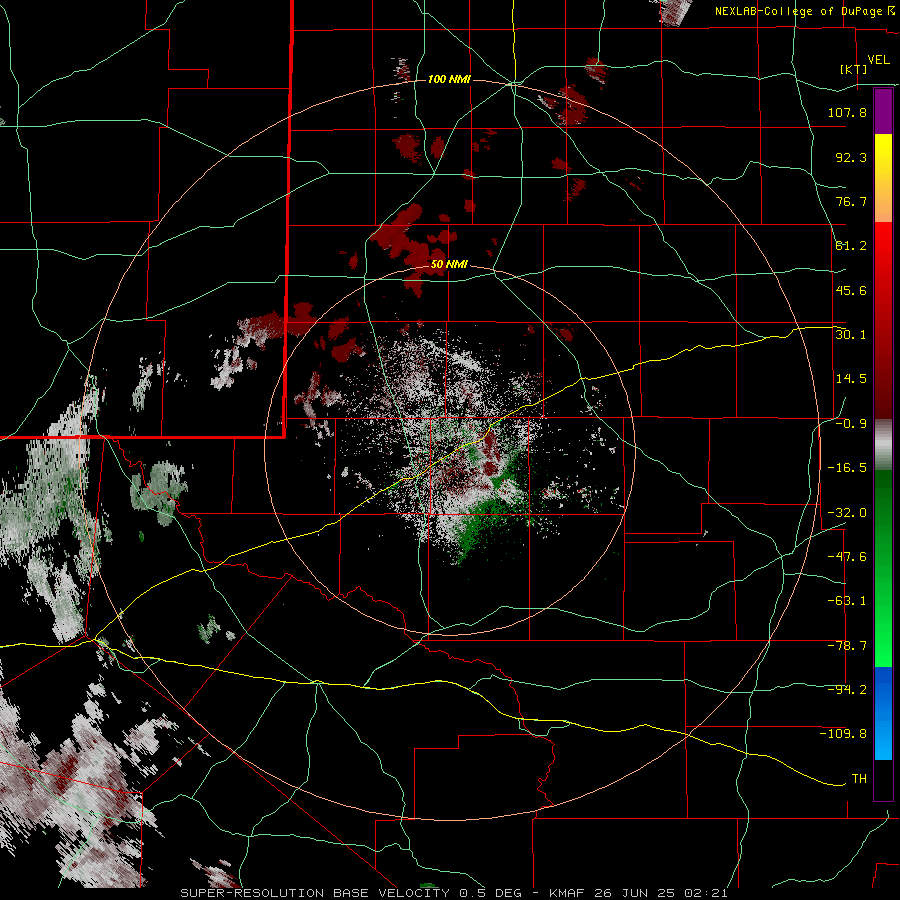Click the gray zero-velocity segment of color bar
This screenshot has height=900, width=900.
[x=883, y=445]
